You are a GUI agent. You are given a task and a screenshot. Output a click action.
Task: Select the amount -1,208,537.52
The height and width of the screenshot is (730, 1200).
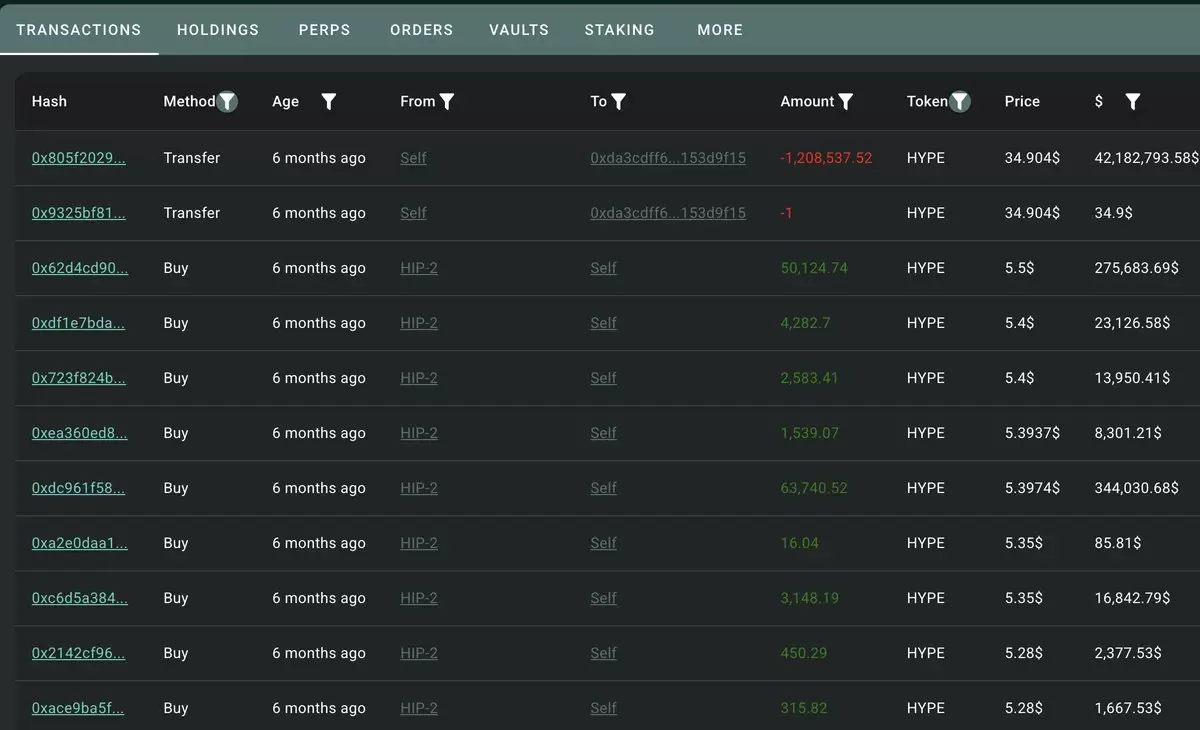(x=826, y=158)
